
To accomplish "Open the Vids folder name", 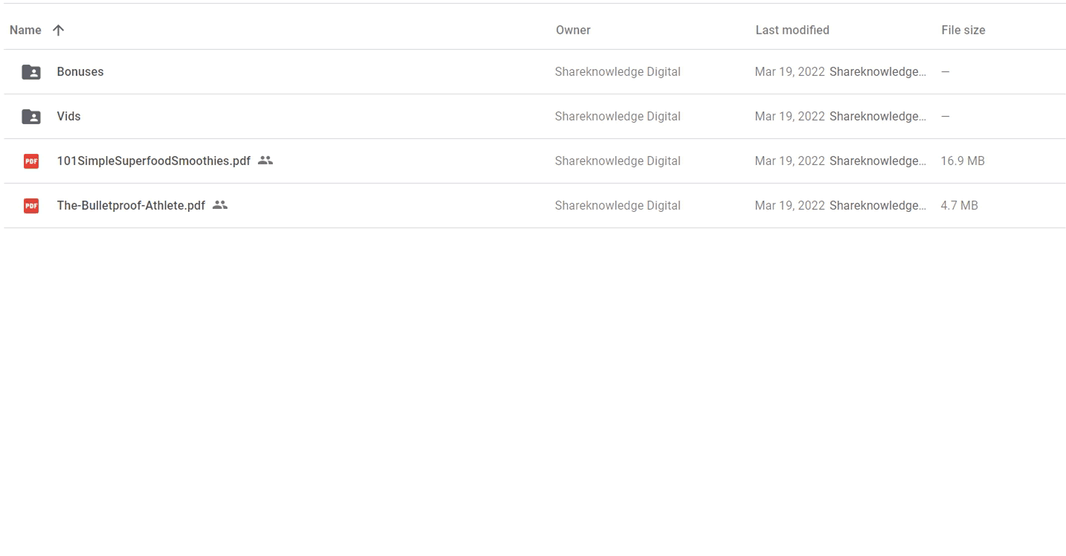I will pyautogui.click(x=68, y=117).
